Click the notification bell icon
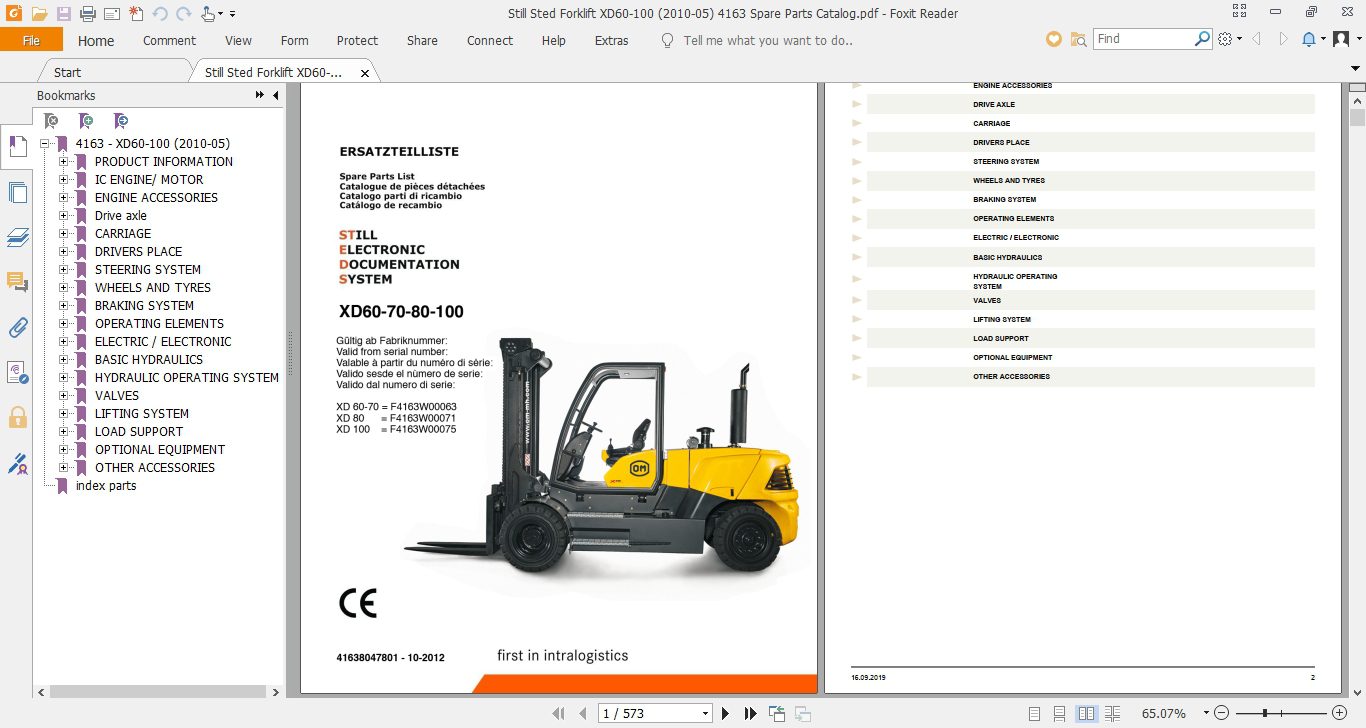 [x=1308, y=39]
